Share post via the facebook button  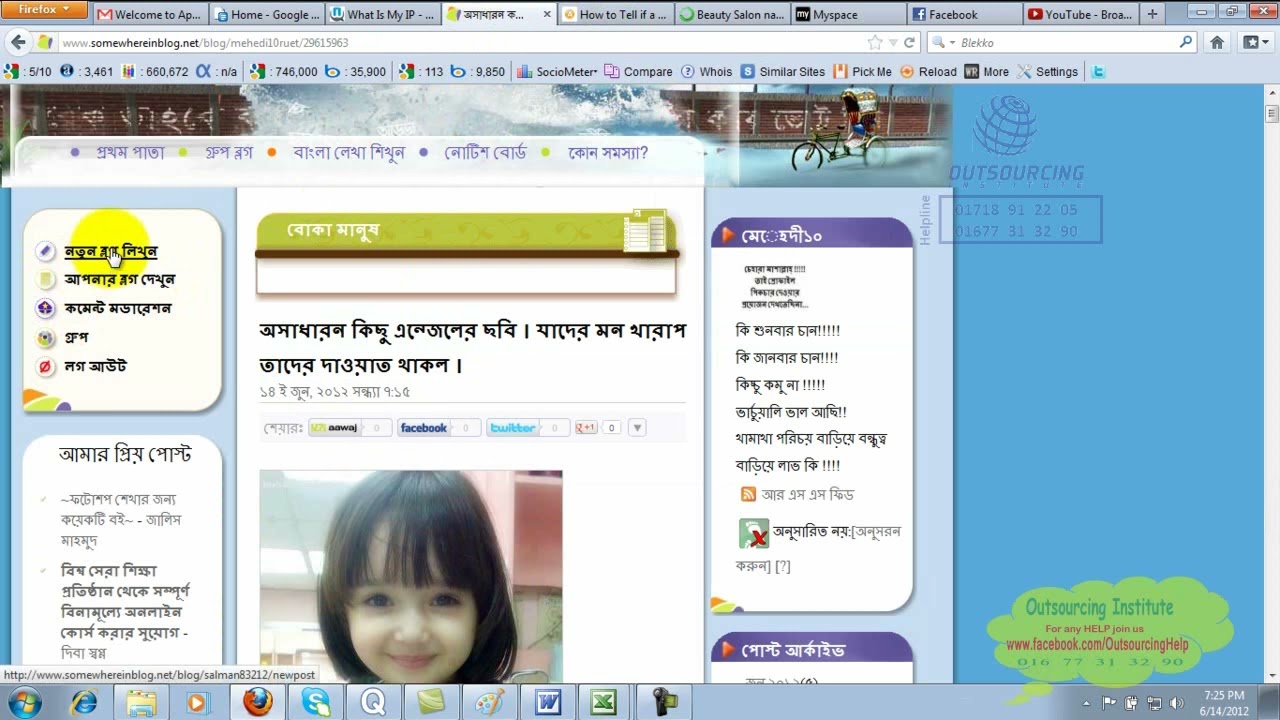pos(423,428)
